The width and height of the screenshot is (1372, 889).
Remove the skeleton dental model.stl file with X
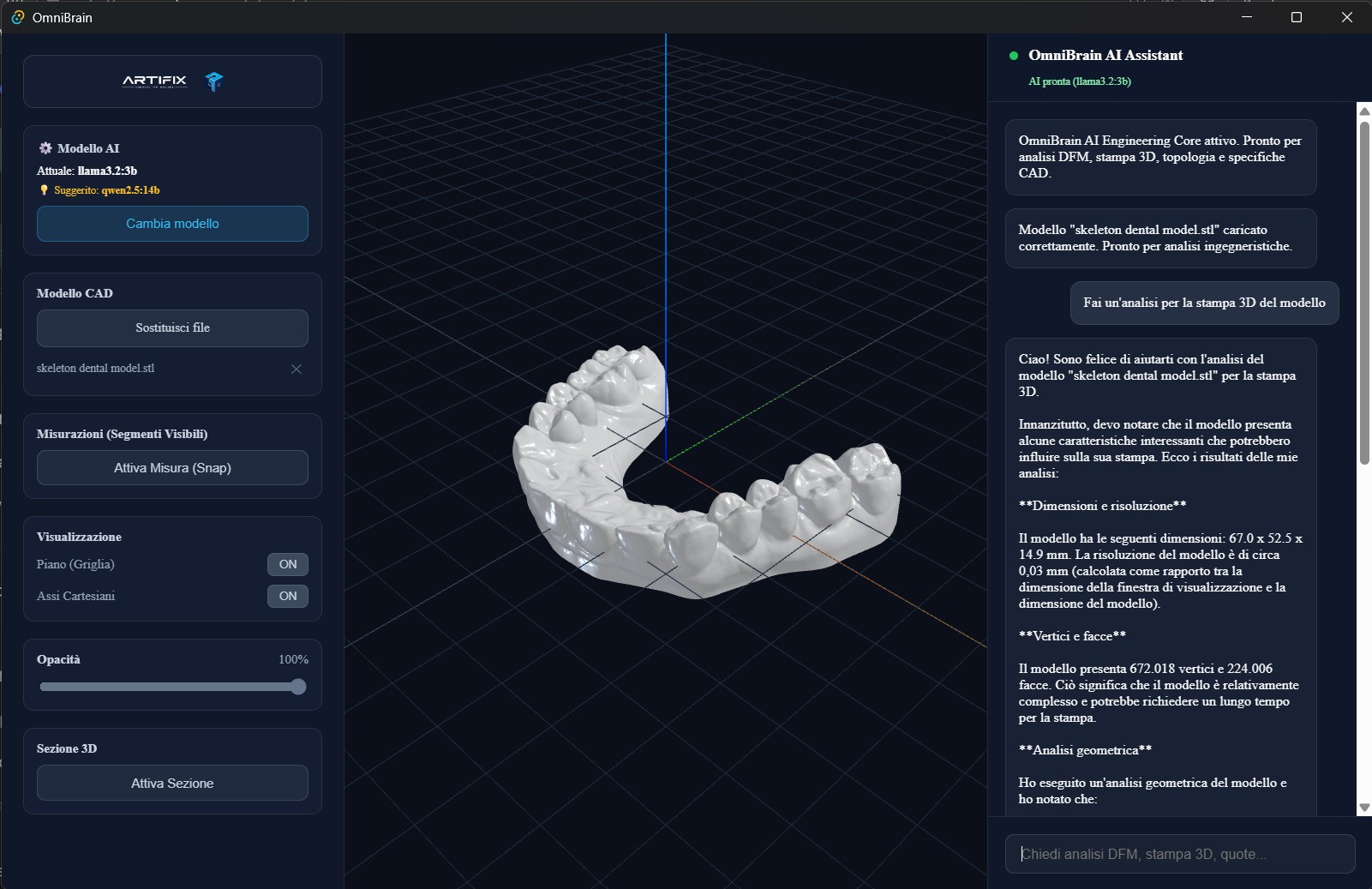click(x=297, y=369)
